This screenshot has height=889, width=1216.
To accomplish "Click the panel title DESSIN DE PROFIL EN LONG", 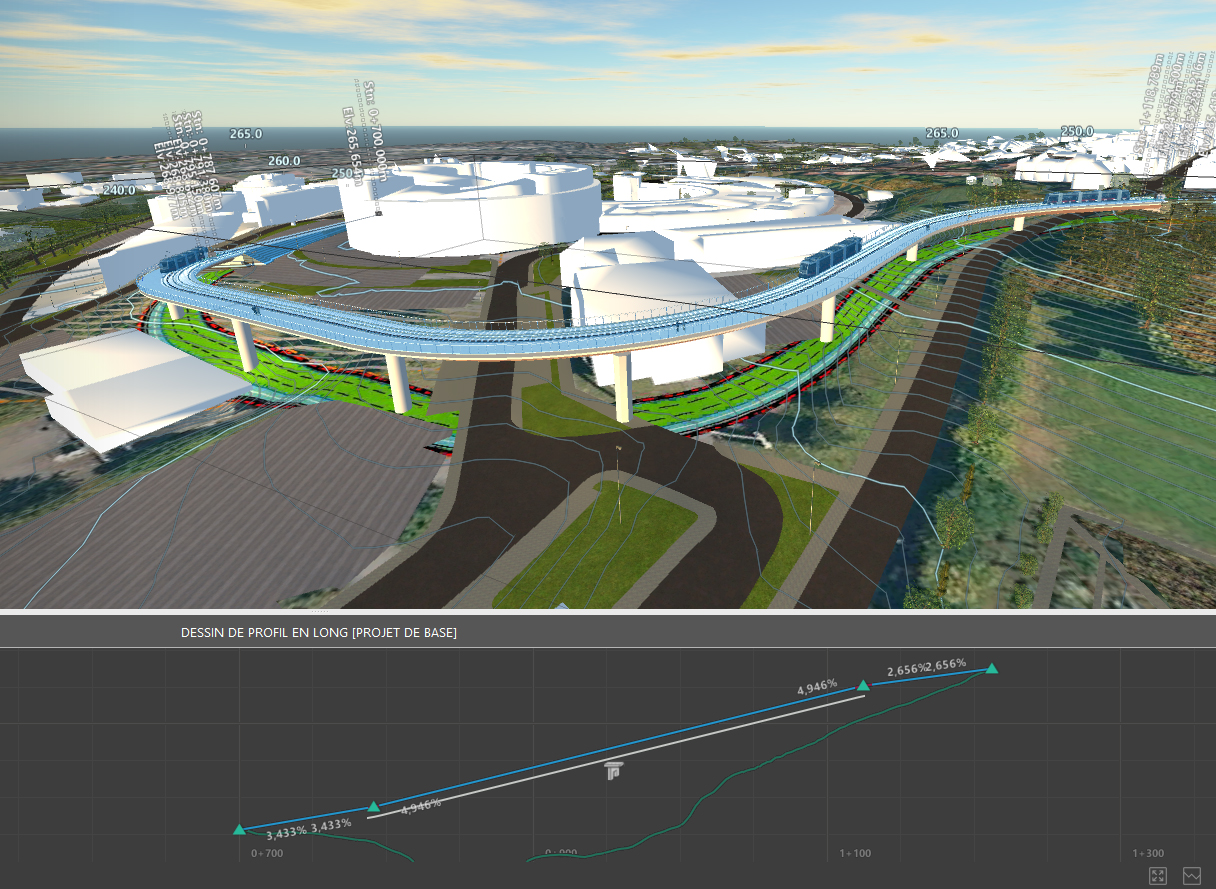I will (318, 633).
